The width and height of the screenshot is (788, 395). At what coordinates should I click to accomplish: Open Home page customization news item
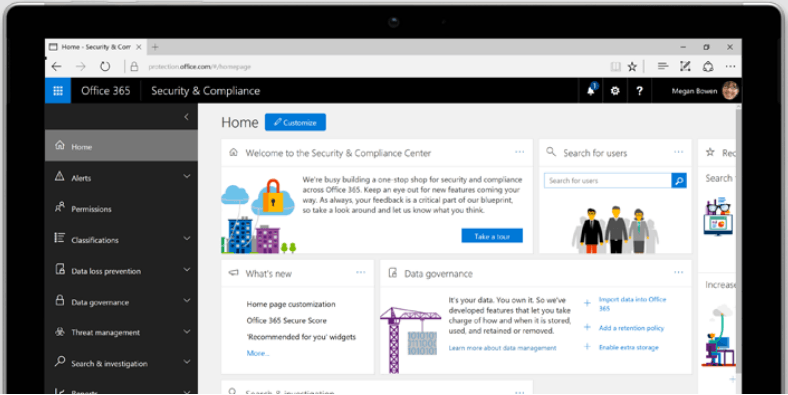pos(291,304)
